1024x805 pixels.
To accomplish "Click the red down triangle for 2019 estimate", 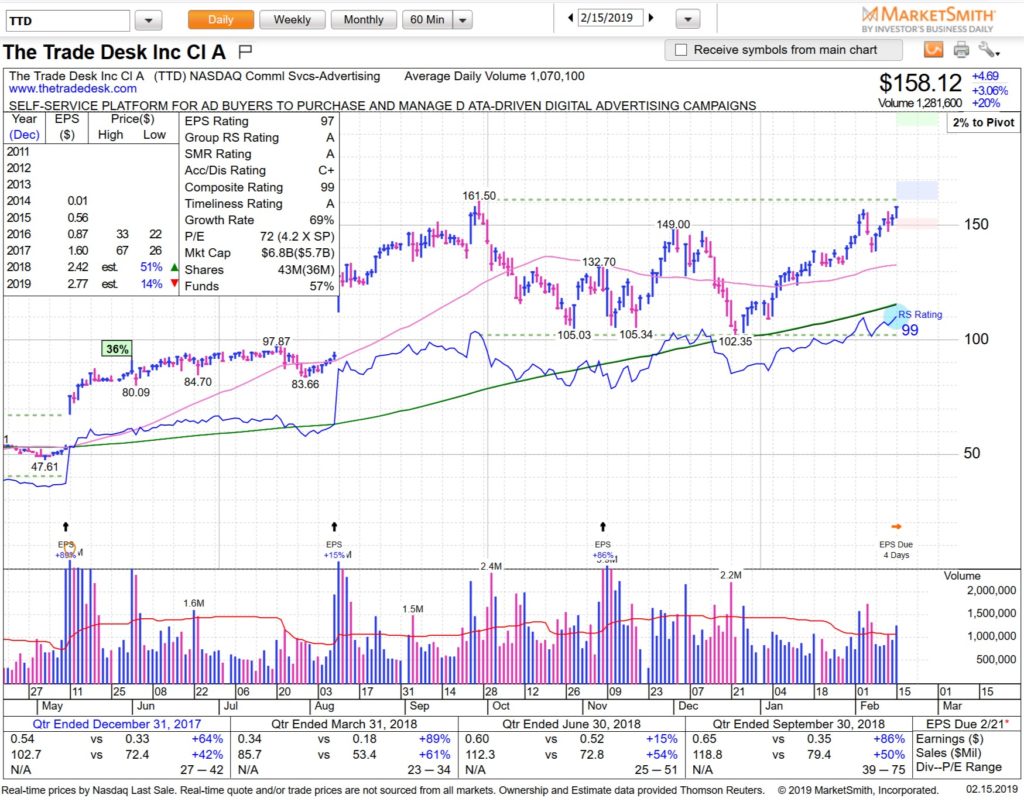I will 174,283.
